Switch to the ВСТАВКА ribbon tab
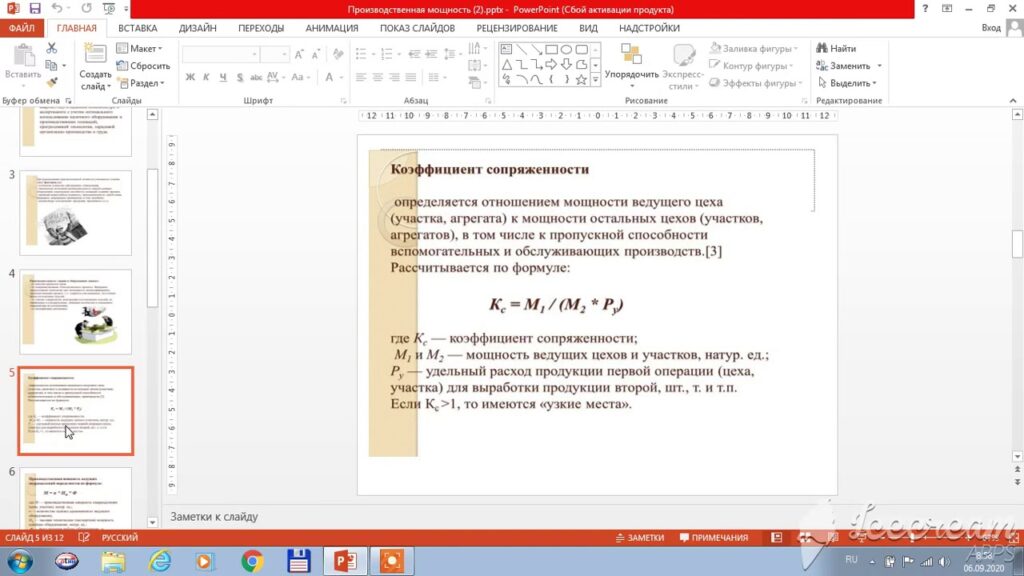This screenshot has width=1024, height=576. coord(137,28)
